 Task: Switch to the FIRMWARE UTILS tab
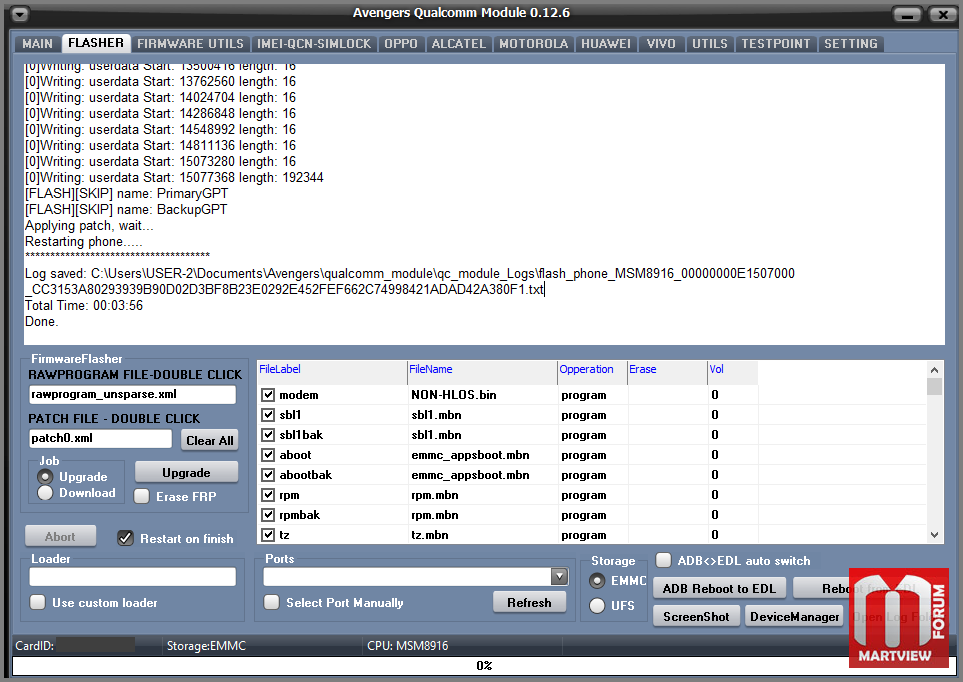pos(190,44)
